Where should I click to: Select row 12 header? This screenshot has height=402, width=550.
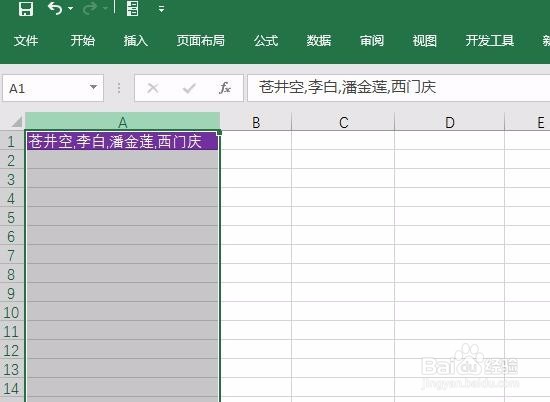coord(11,350)
